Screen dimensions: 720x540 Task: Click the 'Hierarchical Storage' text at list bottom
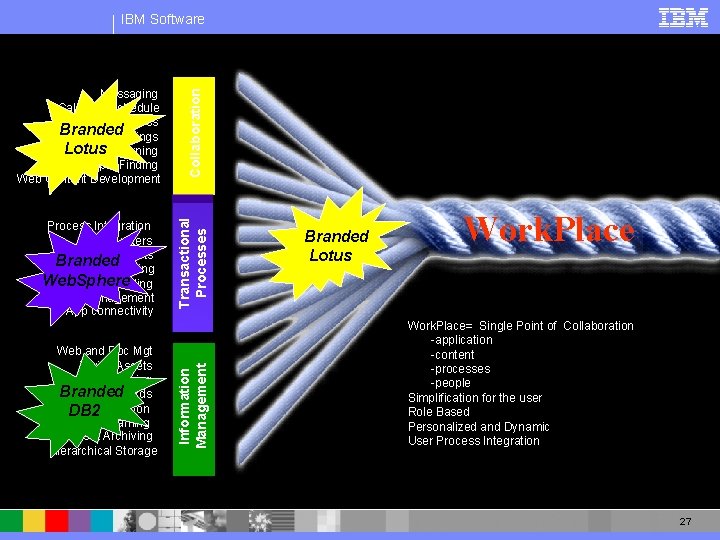tap(104, 450)
